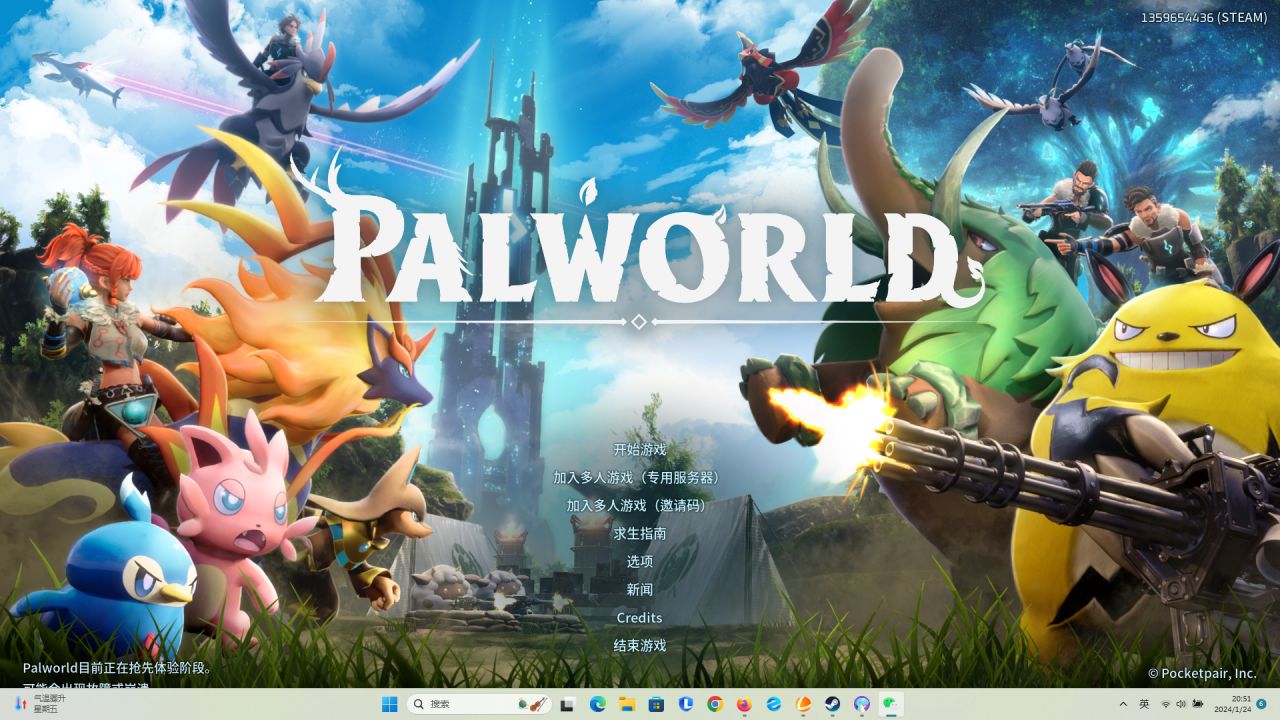Quit the game with 结束游戏
The height and width of the screenshot is (720, 1280).
point(640,646)
